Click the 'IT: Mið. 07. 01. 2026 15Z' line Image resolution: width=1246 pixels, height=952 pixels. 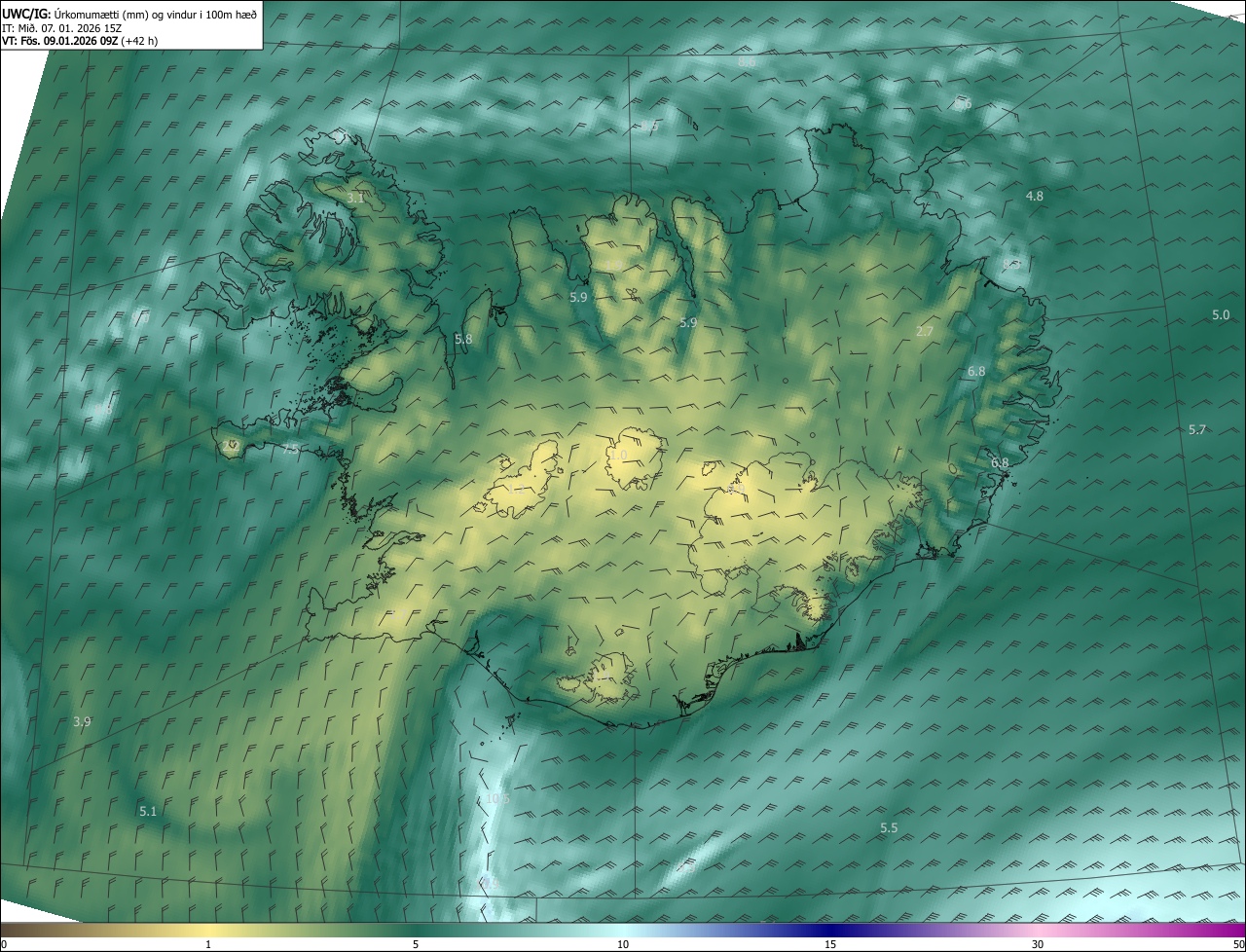click(x=64, y=28)
